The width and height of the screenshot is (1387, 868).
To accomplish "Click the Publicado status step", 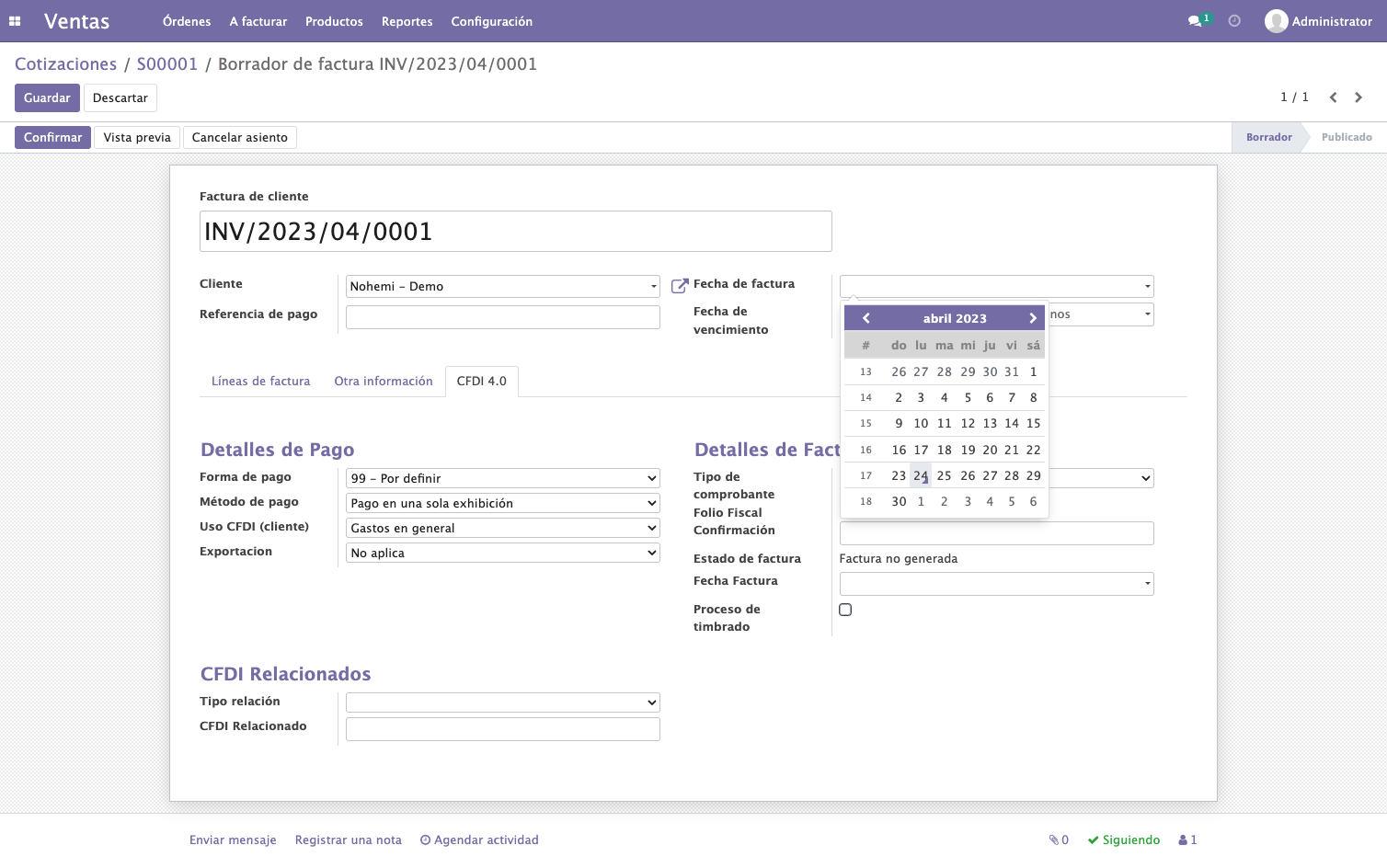I will tap(1347, 138).
